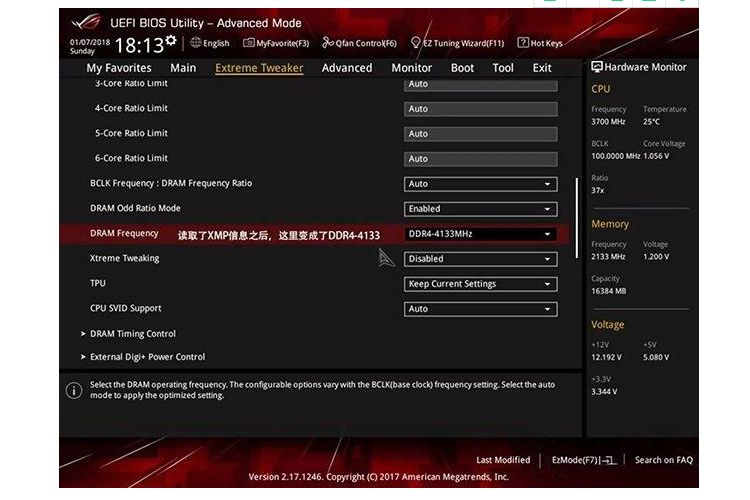Click Ratio 37x value
The image size is (750, 500).
(x=597, y=190)
